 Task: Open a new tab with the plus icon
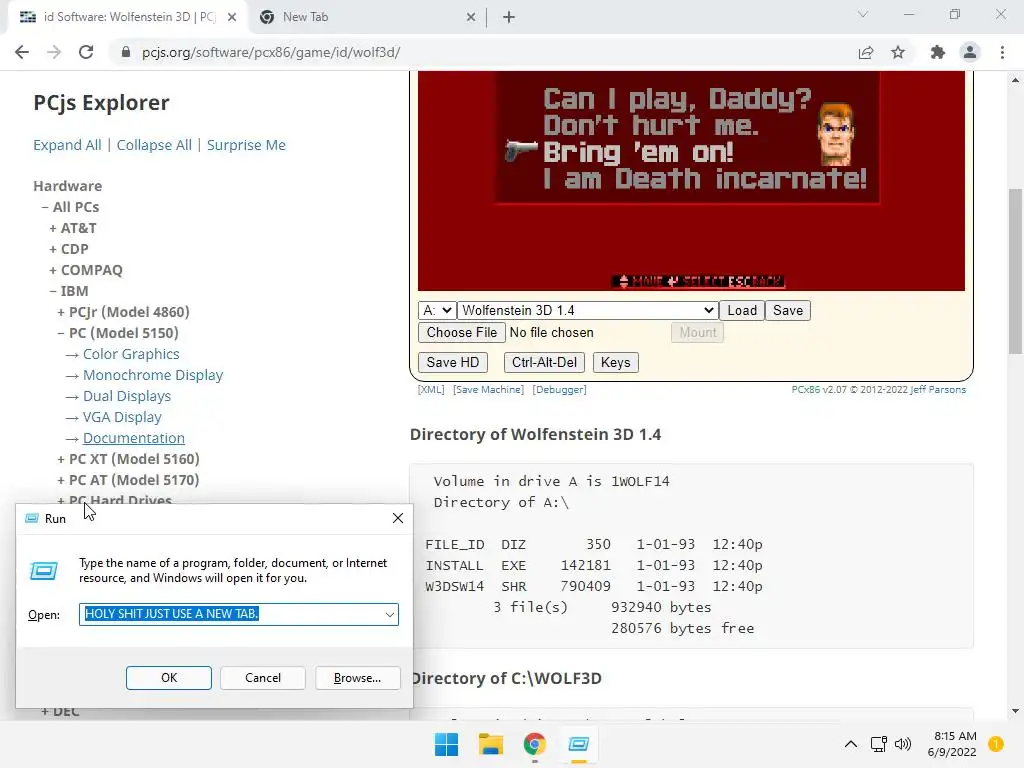(509, 17)
